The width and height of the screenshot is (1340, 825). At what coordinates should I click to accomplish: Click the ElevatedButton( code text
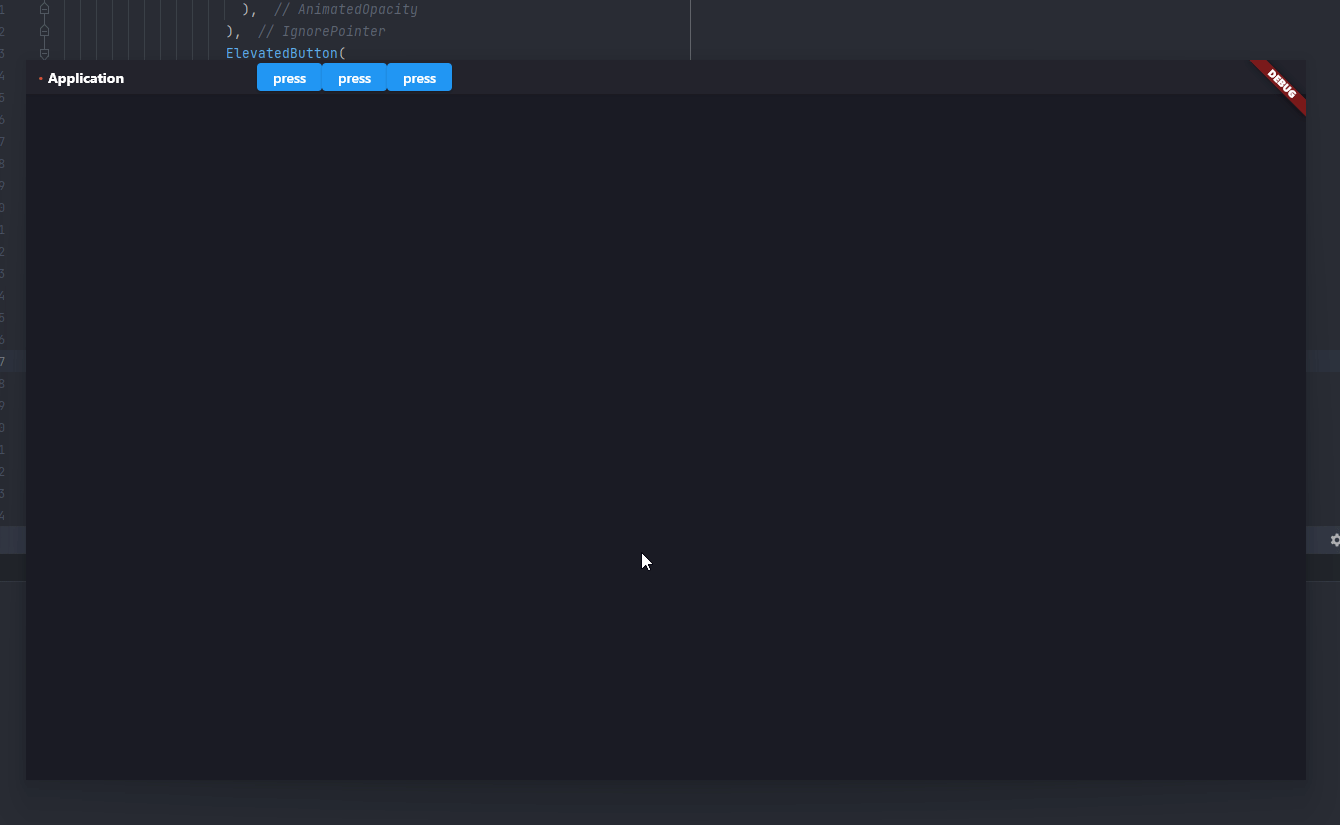point(284,52)
